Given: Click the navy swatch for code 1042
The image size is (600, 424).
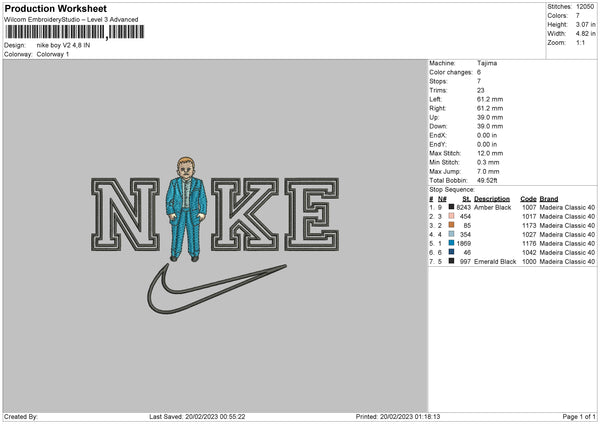Looking at the screenshot, I should 451,252.
